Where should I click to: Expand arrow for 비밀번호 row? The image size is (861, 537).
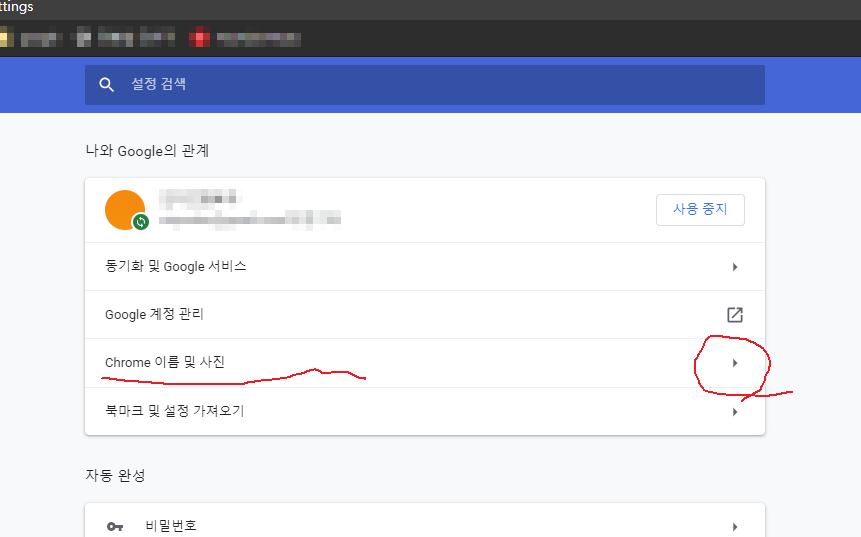tap(735, 527)
